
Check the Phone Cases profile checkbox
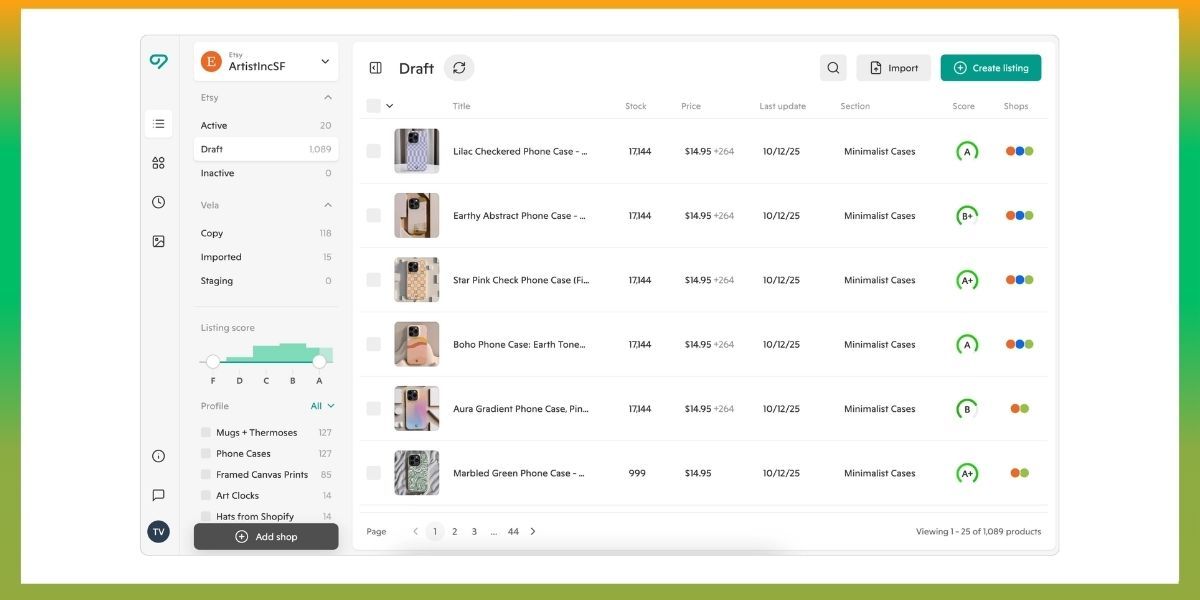[x=206, y=454]
